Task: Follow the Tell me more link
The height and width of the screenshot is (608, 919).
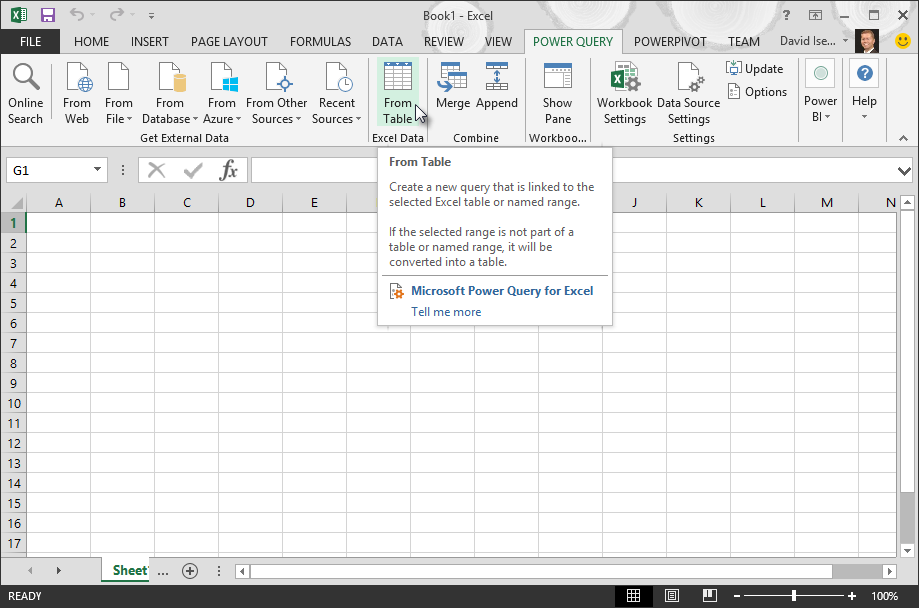Action: tap(446, 312)
